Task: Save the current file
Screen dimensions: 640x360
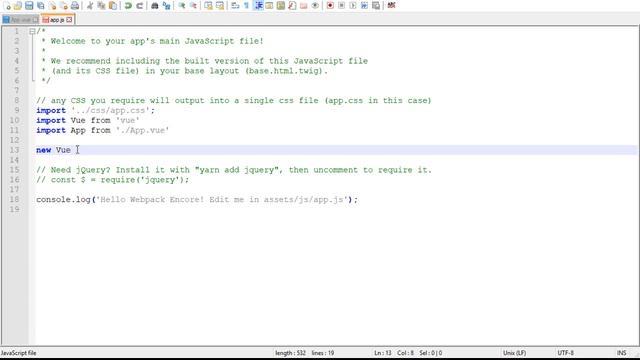Action: click(29, 5)
